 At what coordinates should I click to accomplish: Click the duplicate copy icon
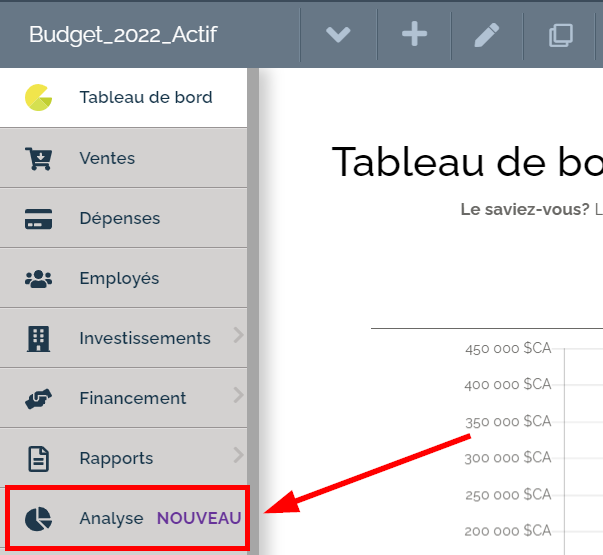coord(560,35)
